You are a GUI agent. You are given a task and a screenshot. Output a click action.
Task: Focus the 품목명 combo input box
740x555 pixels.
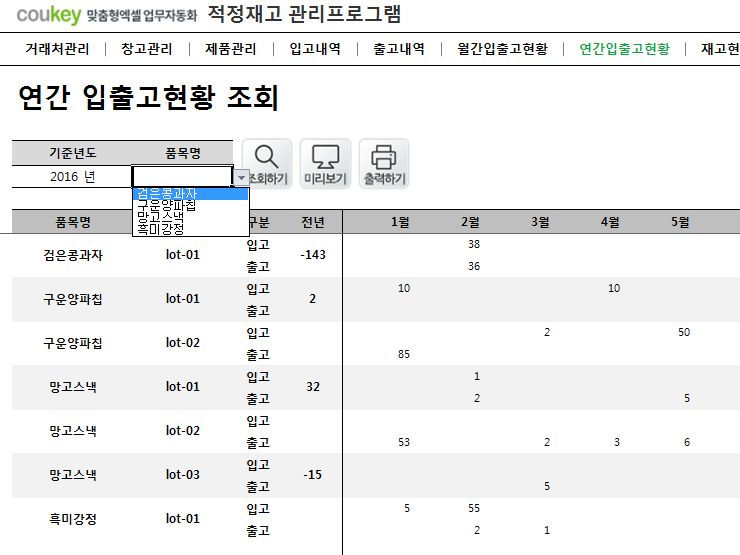[183, 177]
